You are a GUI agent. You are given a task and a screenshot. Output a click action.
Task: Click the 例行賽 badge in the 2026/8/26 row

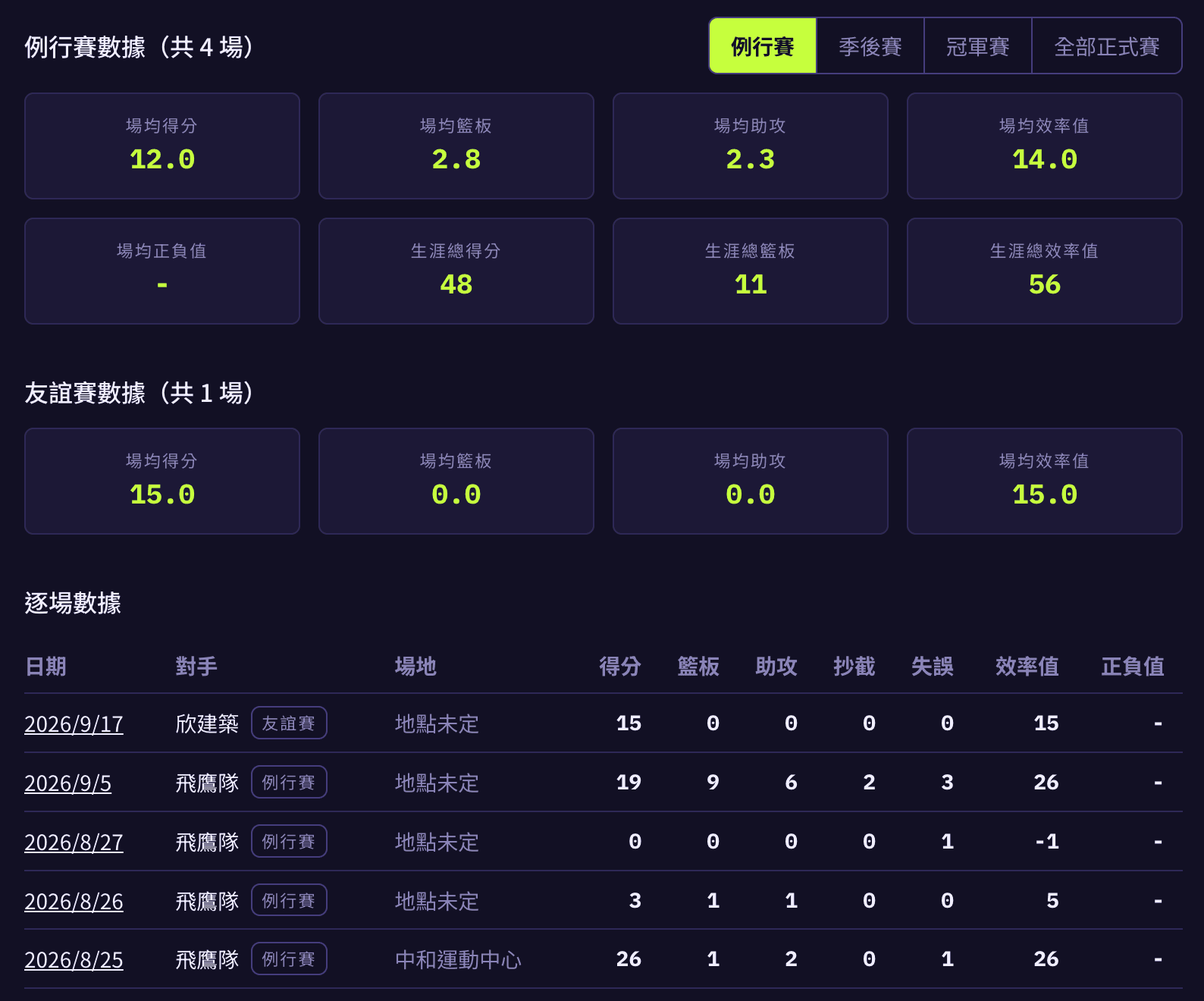pyautogui.click(x=289, y=900)
